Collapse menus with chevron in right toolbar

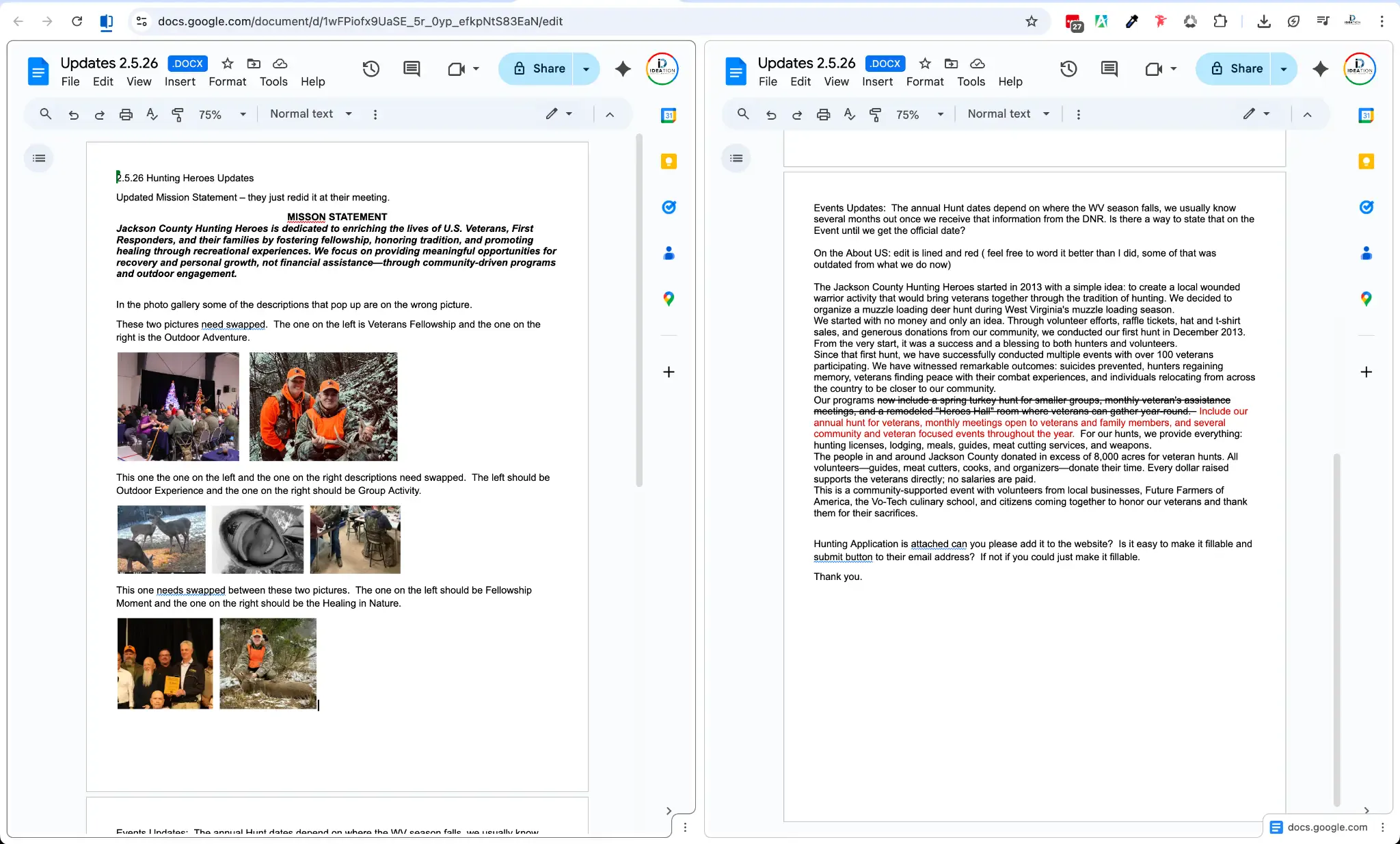point(1307,114)
